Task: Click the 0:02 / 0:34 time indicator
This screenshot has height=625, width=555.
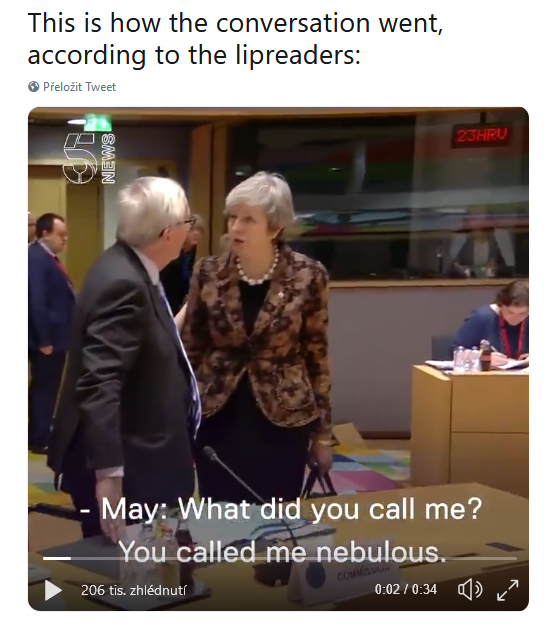Action: 405,589
